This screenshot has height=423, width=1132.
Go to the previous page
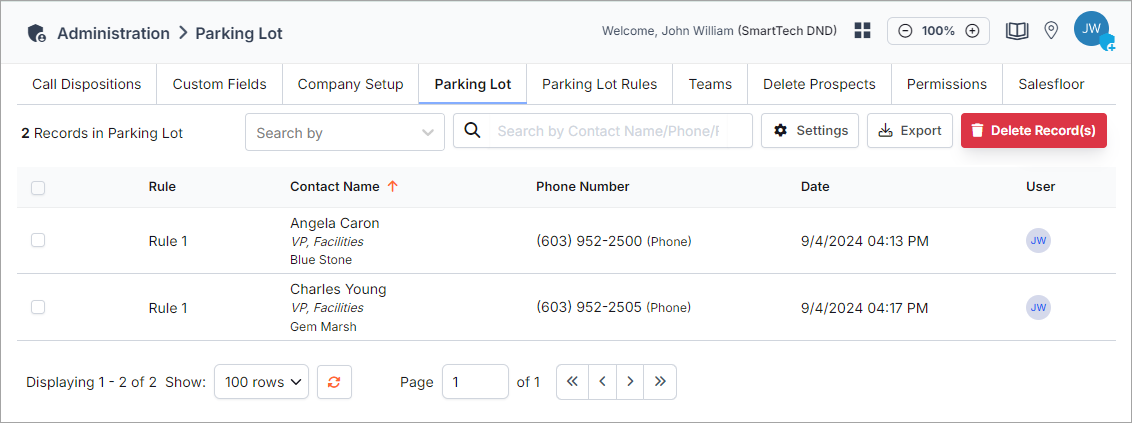click(602, 382)
